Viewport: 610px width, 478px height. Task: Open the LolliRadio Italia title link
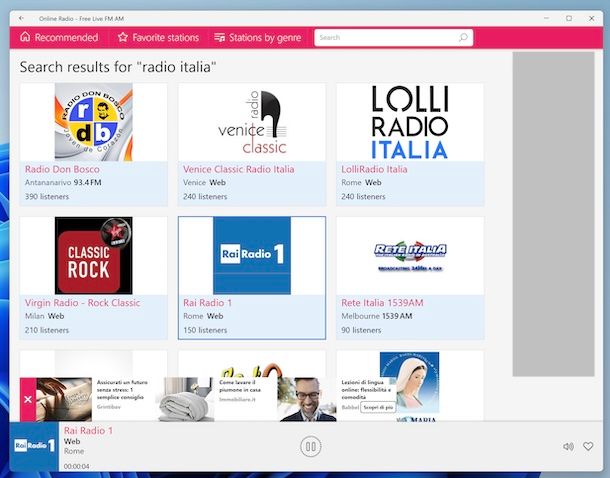coord(374,169)
